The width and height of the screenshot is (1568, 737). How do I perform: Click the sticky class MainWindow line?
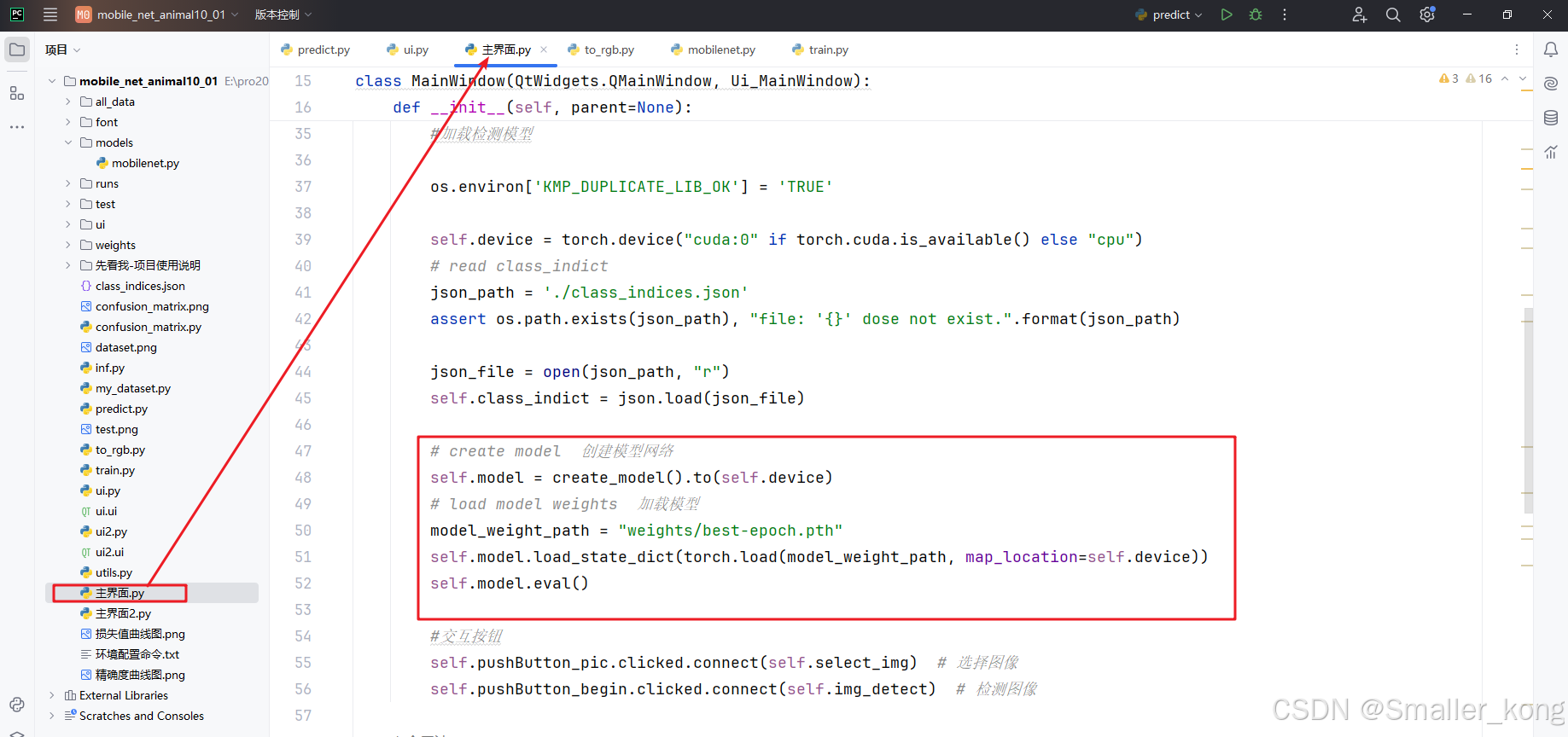[613, 81]
